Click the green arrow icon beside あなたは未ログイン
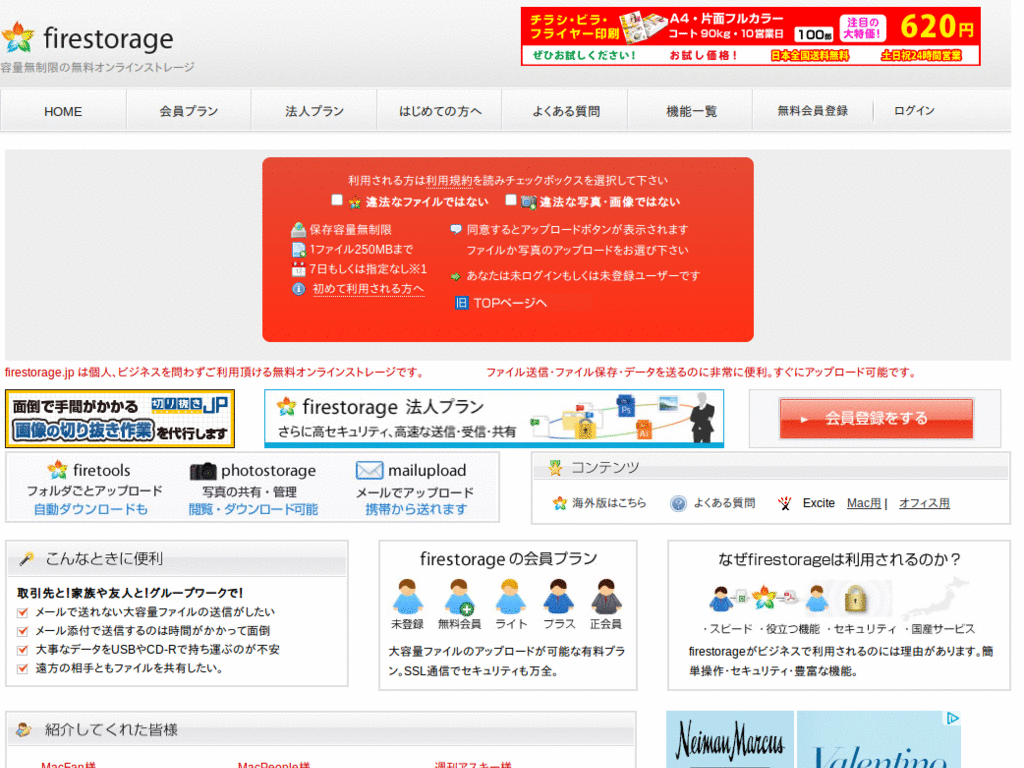The image size is (1024, 768). (456, 276)
